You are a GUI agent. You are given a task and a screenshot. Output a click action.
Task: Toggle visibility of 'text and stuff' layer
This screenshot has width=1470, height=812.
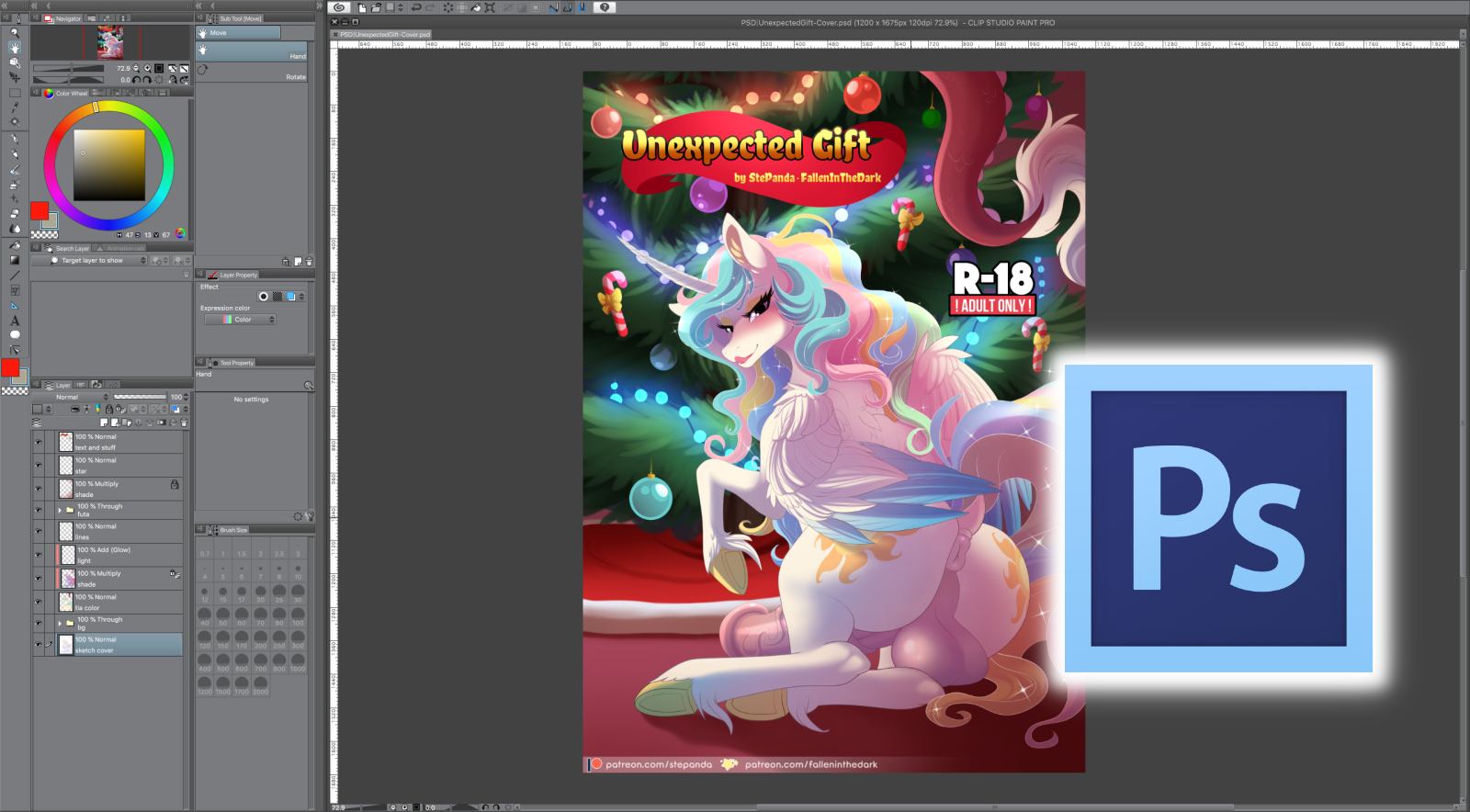click(39, 442)
